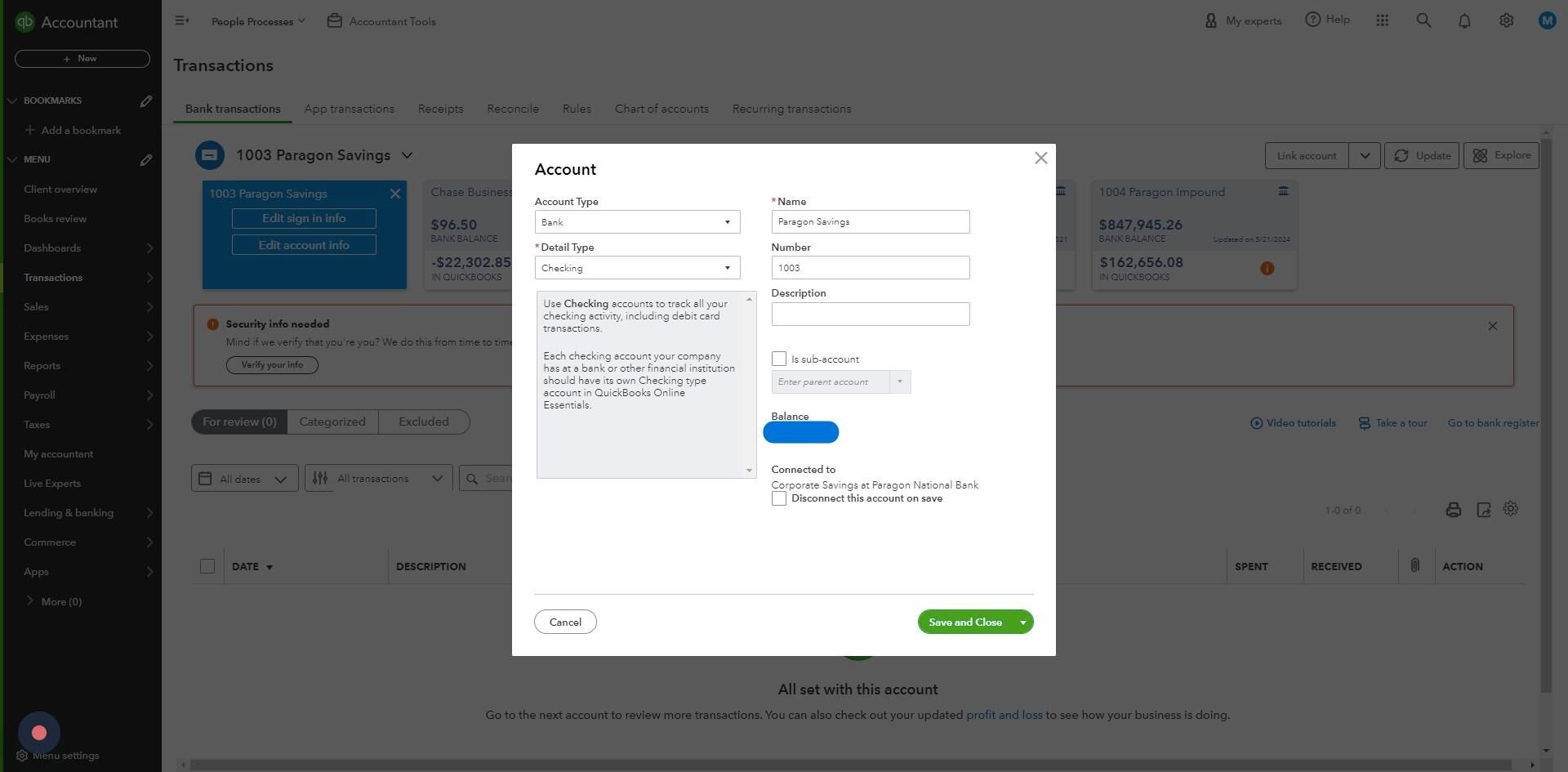
Task: Click the warning icon on Paragon Impound card
Action: [1267, 269]
